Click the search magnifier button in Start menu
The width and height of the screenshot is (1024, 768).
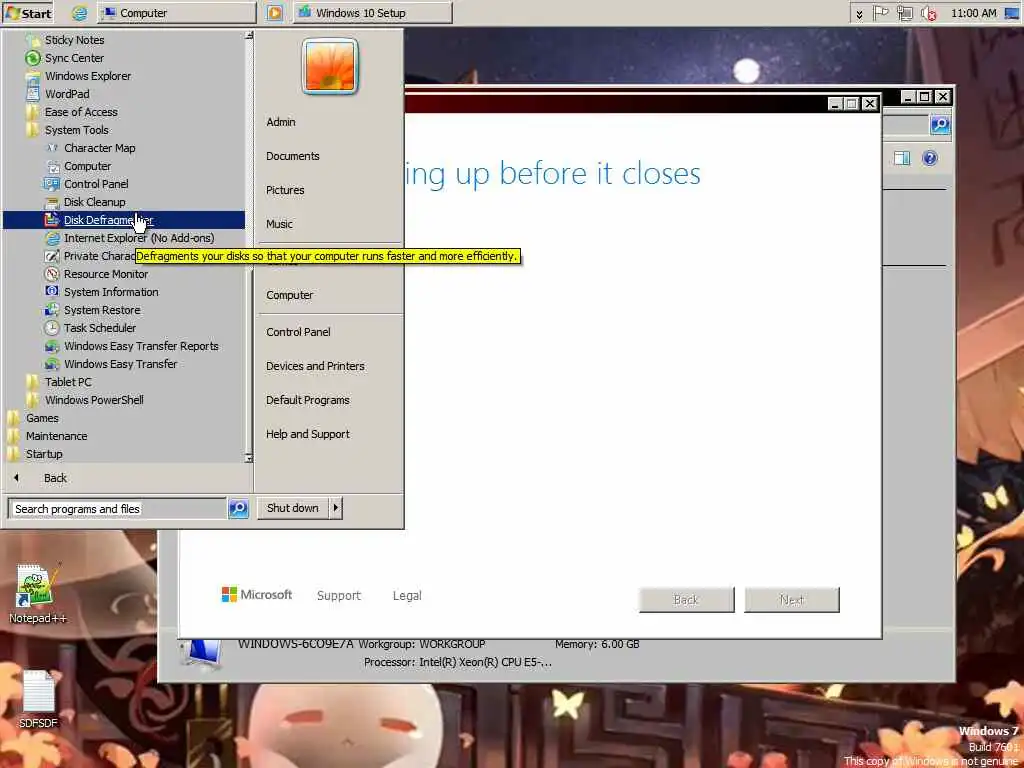point(238,508)
